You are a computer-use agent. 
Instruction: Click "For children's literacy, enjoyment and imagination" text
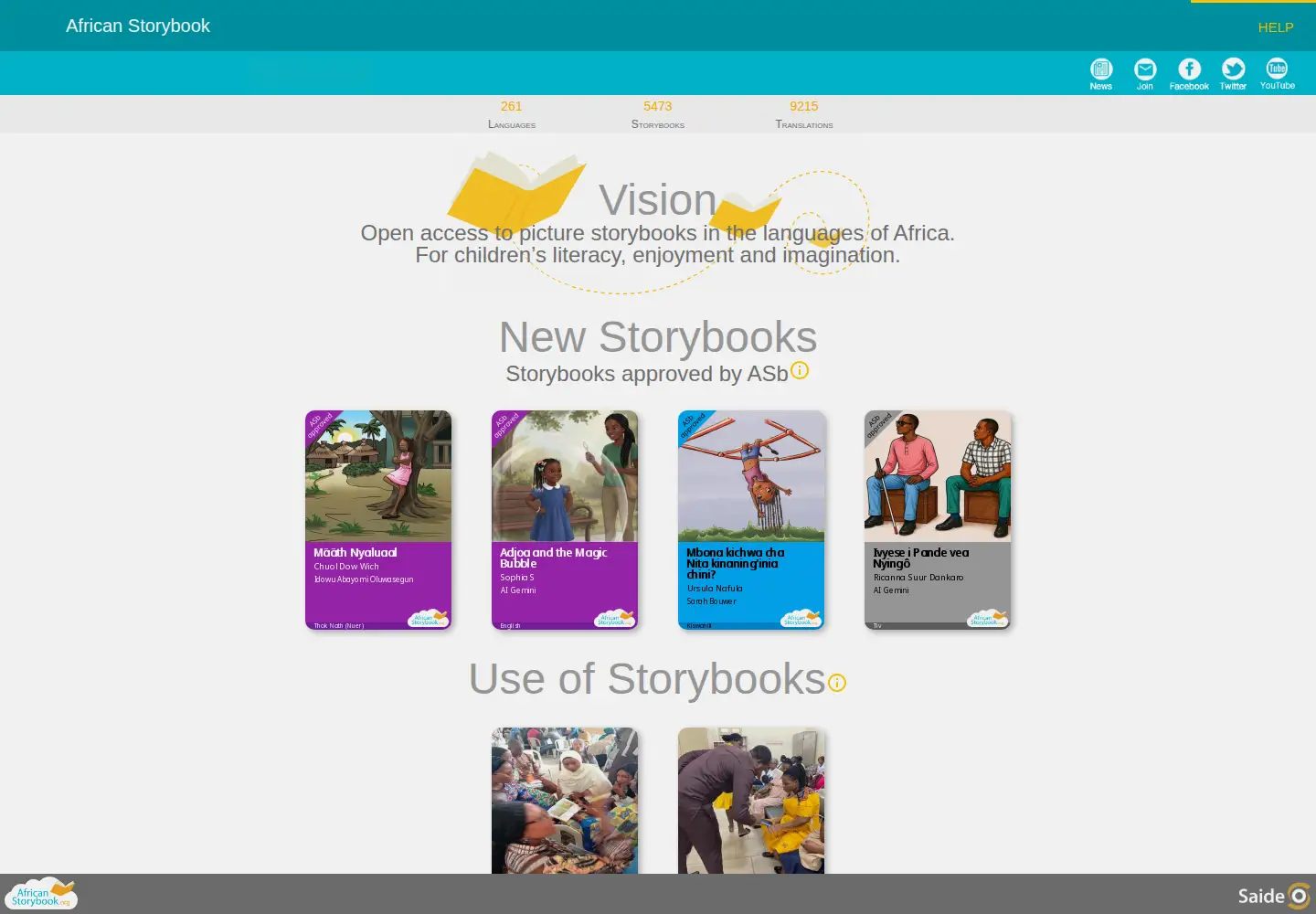click(658, 255)
